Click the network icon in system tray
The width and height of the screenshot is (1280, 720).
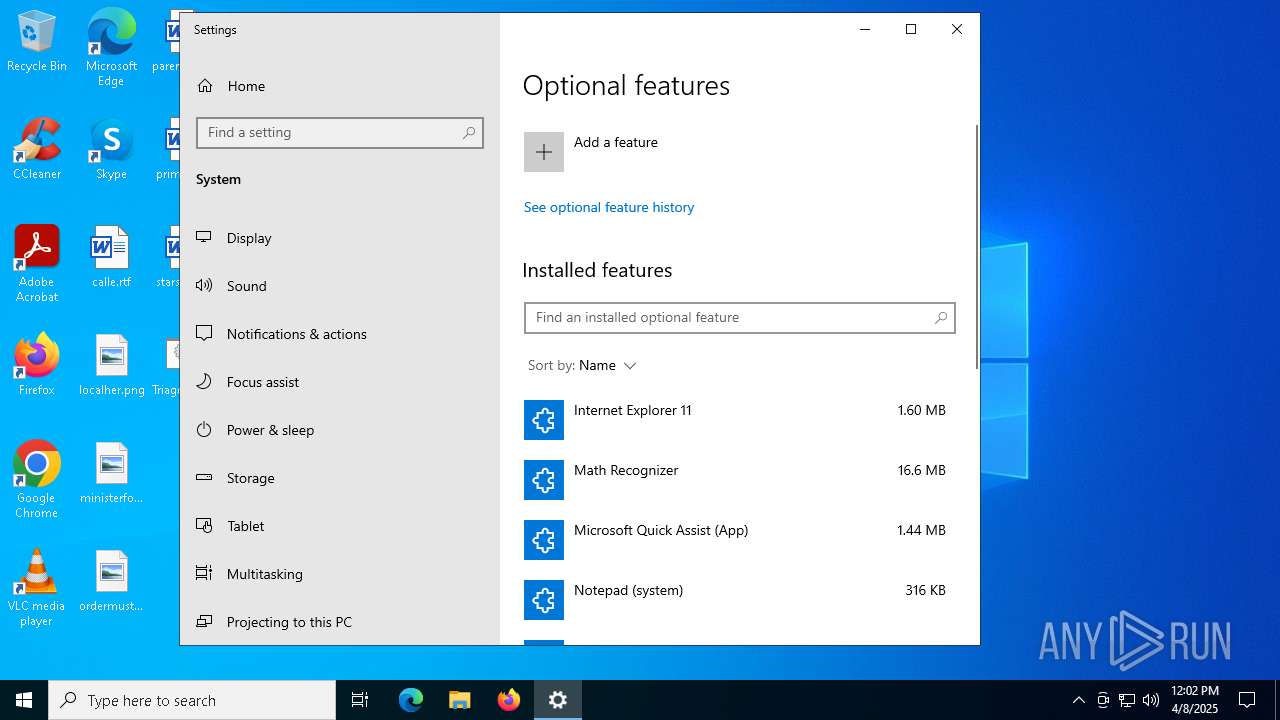pos(1127,700)
